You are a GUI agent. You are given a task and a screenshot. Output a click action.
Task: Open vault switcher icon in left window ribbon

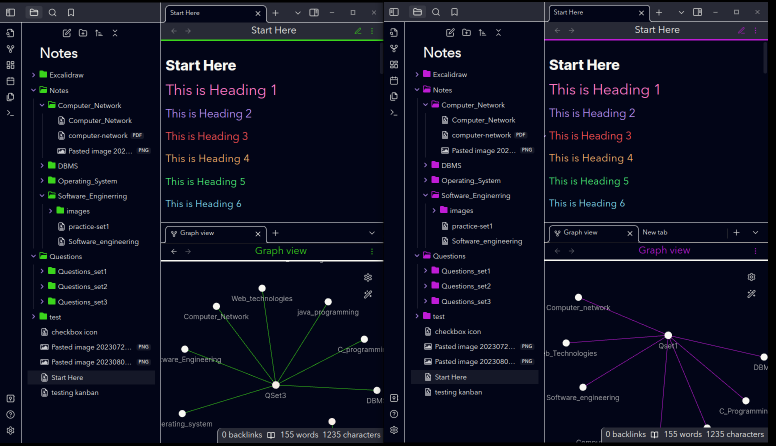click(x=10, y=398)
